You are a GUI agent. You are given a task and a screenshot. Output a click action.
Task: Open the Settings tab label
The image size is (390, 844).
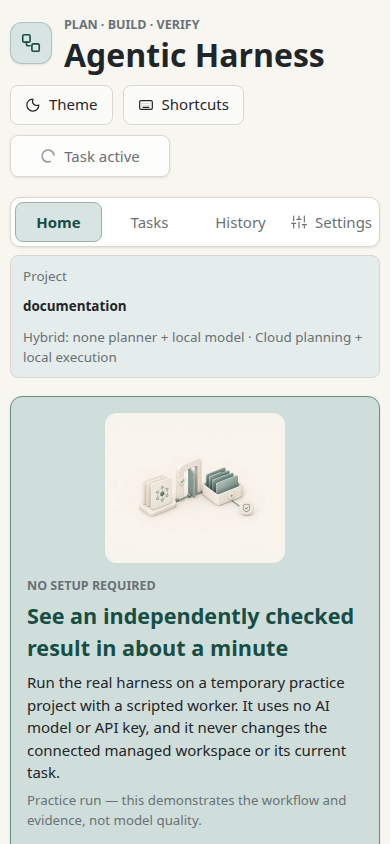[343, 223]
